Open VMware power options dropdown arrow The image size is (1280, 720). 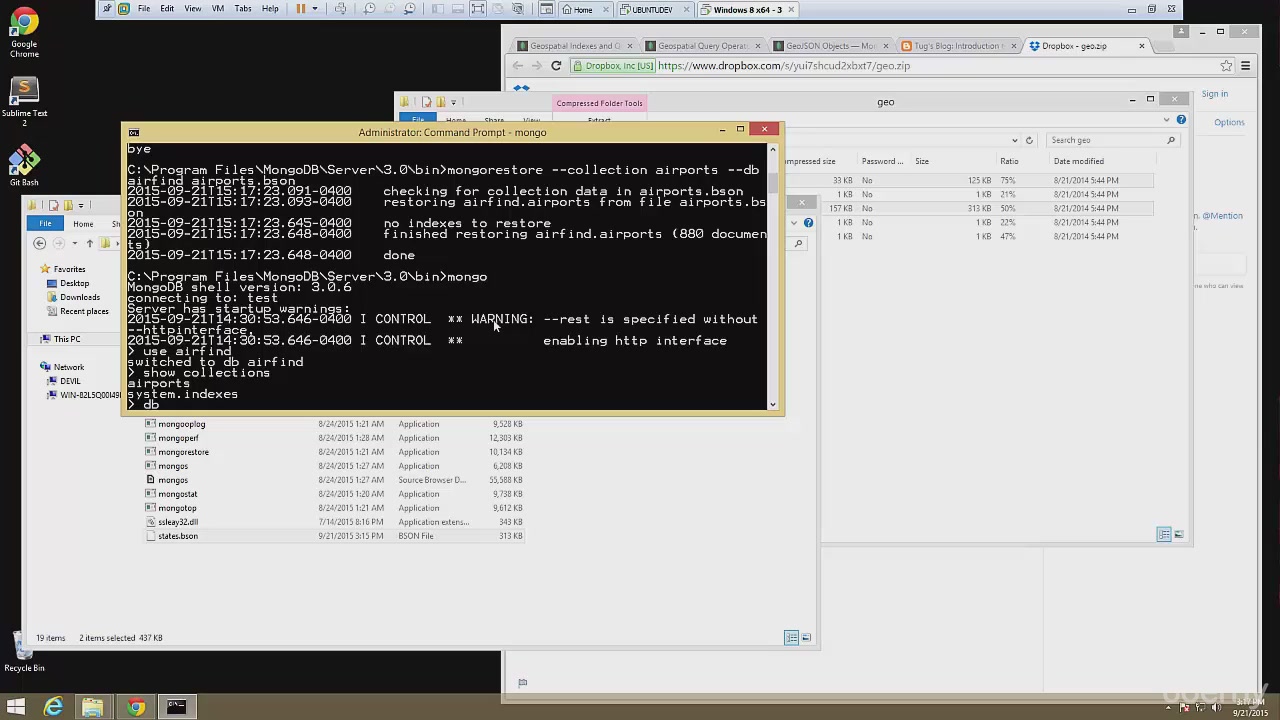coord(314,9)
